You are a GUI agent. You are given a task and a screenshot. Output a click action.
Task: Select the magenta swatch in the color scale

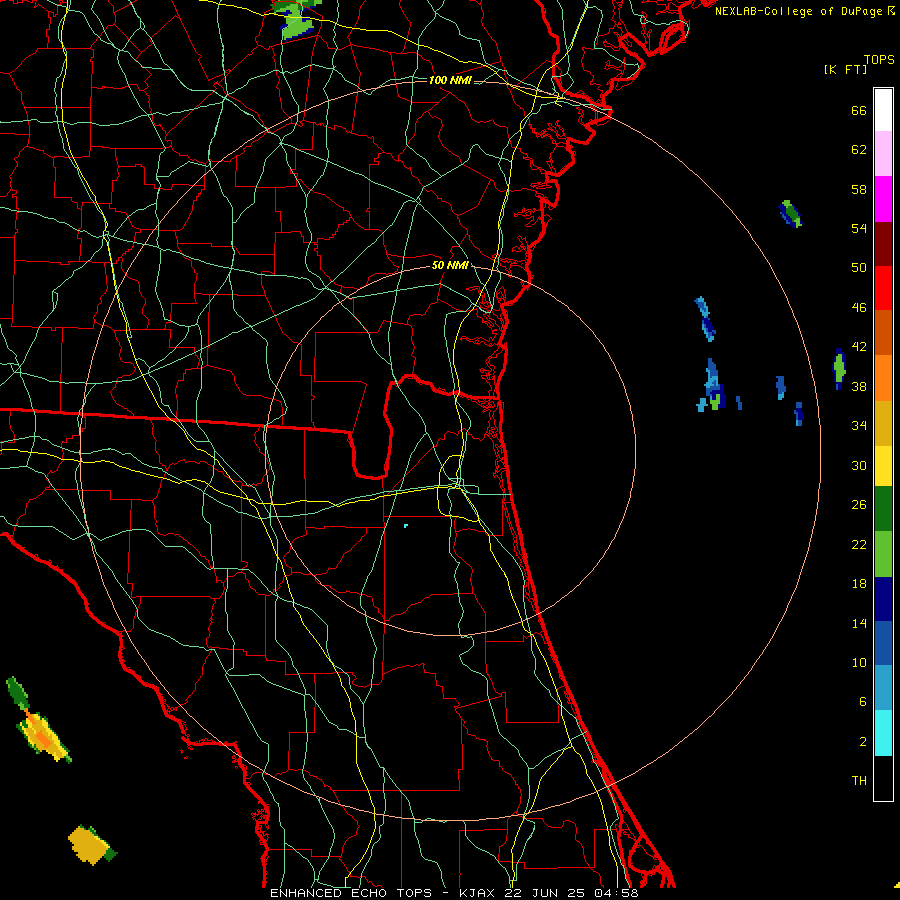pyautogui.click(x=883, y=199)
